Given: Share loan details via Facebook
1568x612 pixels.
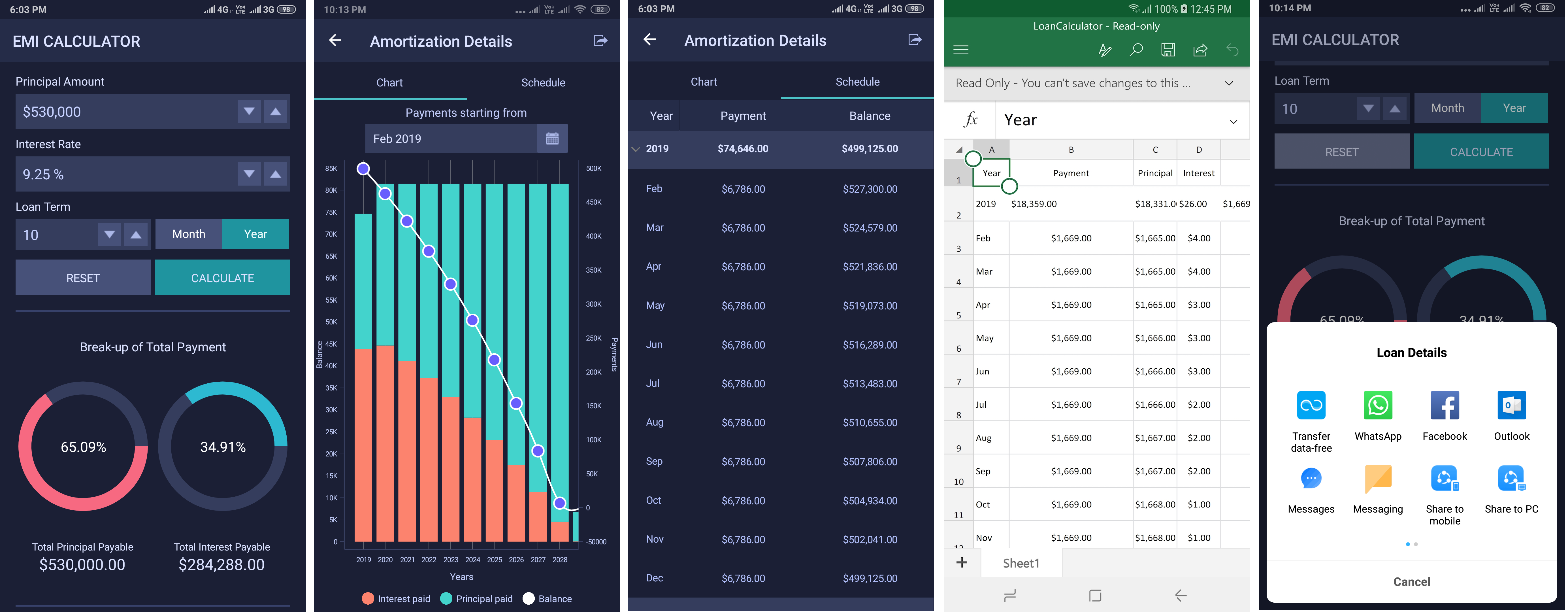Looking at the screenshot, I should pyautogui.click(x=1445, y=405).
